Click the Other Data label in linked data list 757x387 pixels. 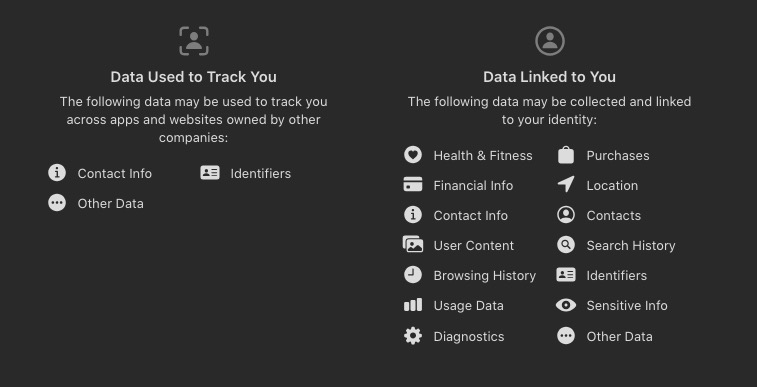coord(619,336)
